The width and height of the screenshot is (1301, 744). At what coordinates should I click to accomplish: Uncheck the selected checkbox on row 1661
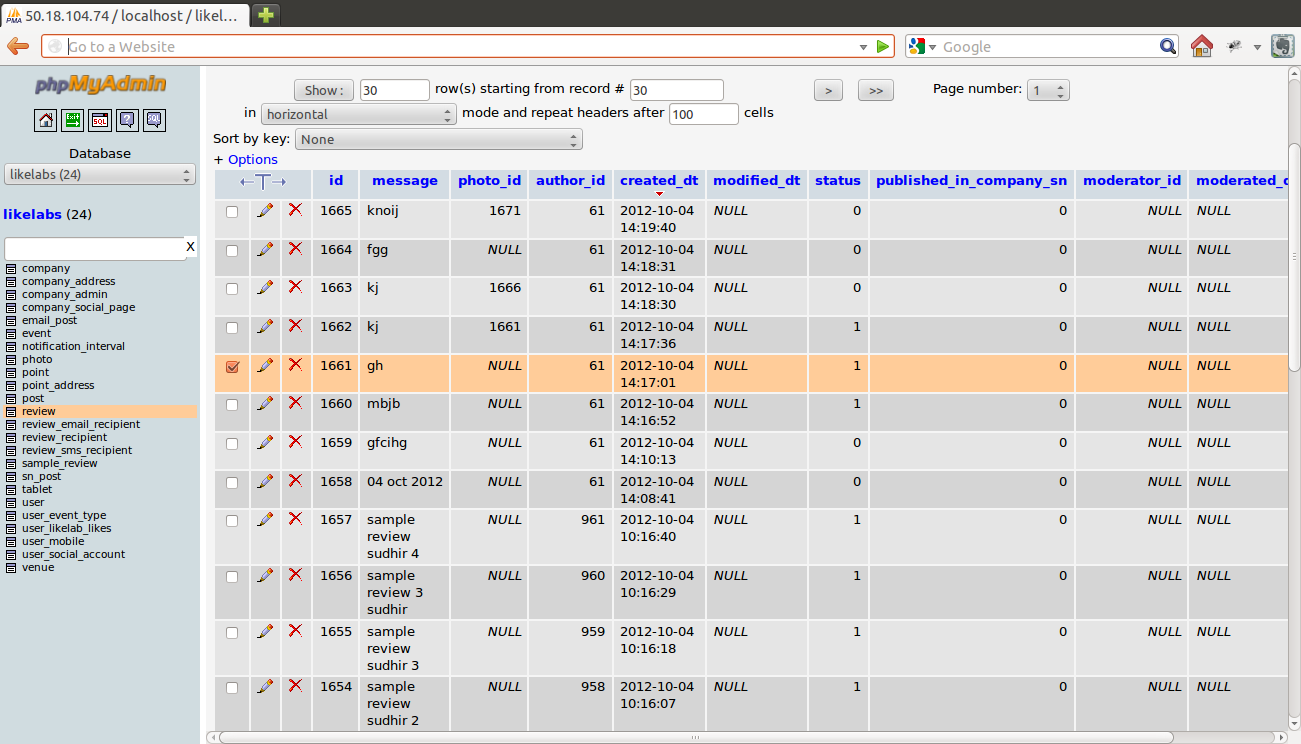pyautogui.click(x=232, y=367)
